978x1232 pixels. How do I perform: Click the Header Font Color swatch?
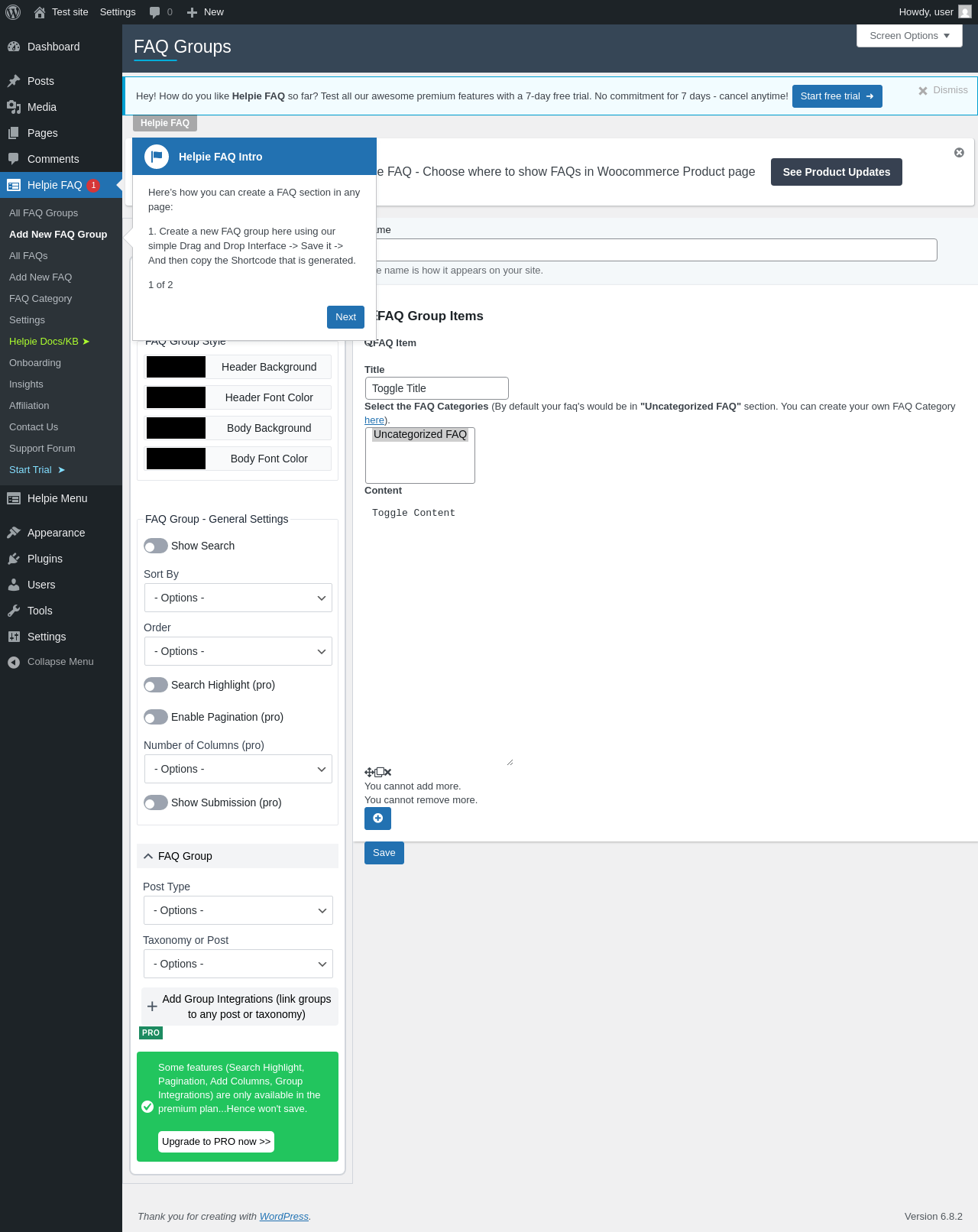point(176,397)
